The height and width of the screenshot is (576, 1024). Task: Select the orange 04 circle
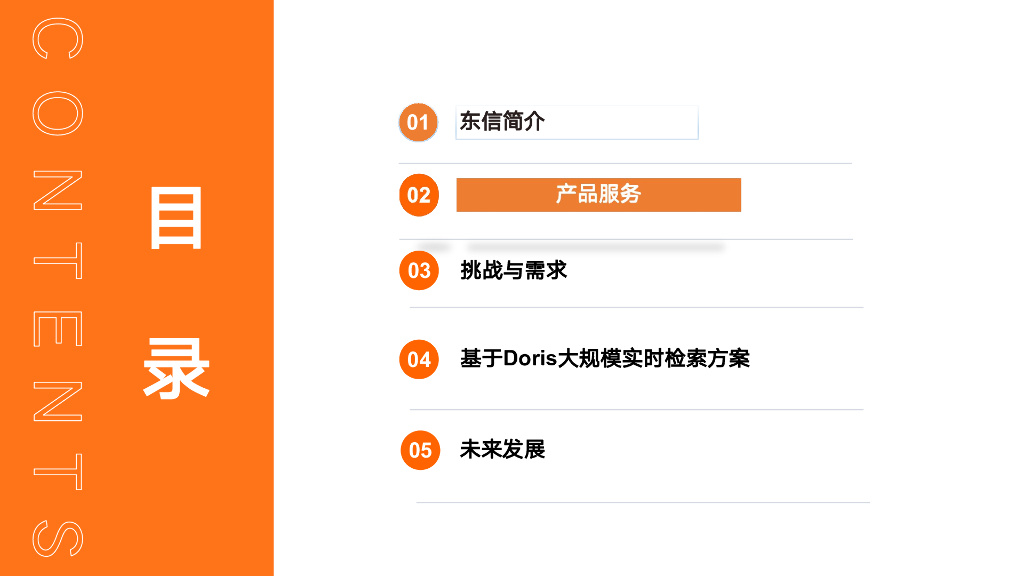pyautogui.click(x=419, y=359)
